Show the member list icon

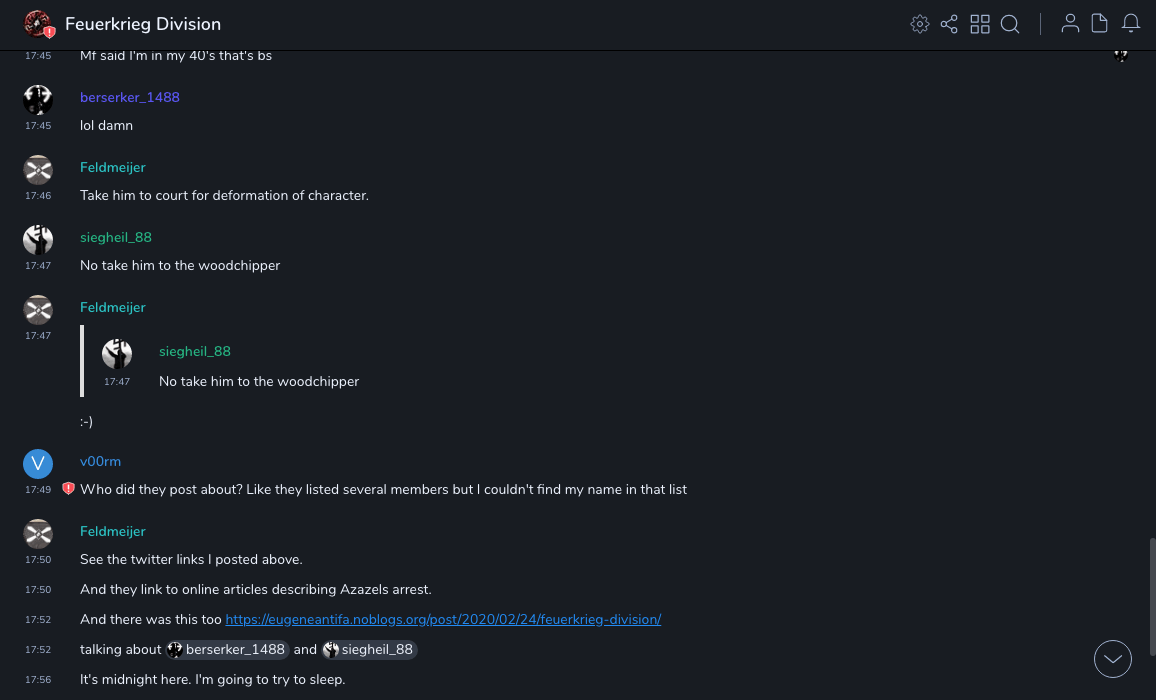(1070, 24)
